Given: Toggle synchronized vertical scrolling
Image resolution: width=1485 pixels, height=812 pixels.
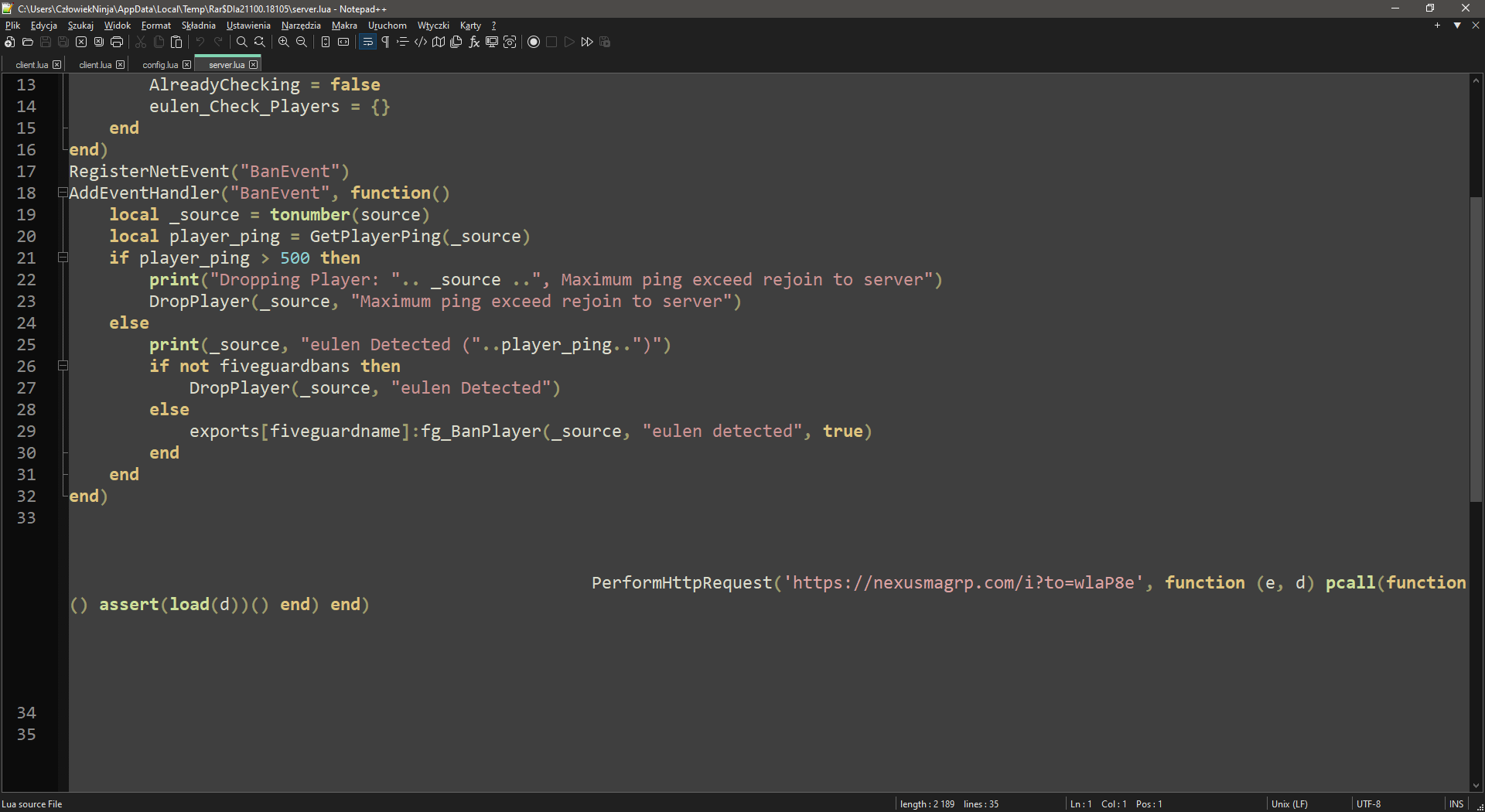Looking at the screenshot, I should (326, 42).
